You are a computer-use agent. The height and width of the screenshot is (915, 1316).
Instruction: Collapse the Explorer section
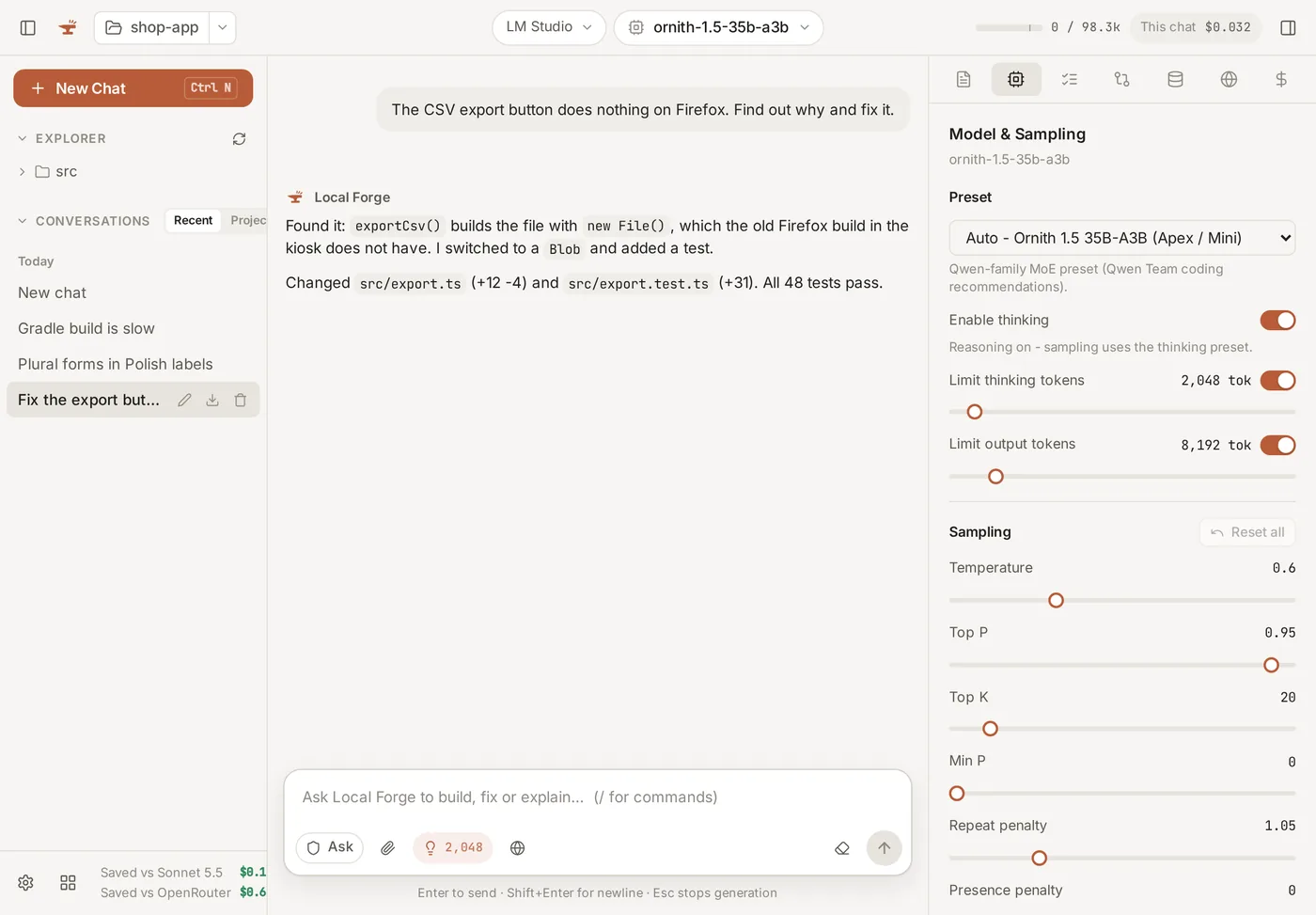pyautogui.click(x=23, y=139)
